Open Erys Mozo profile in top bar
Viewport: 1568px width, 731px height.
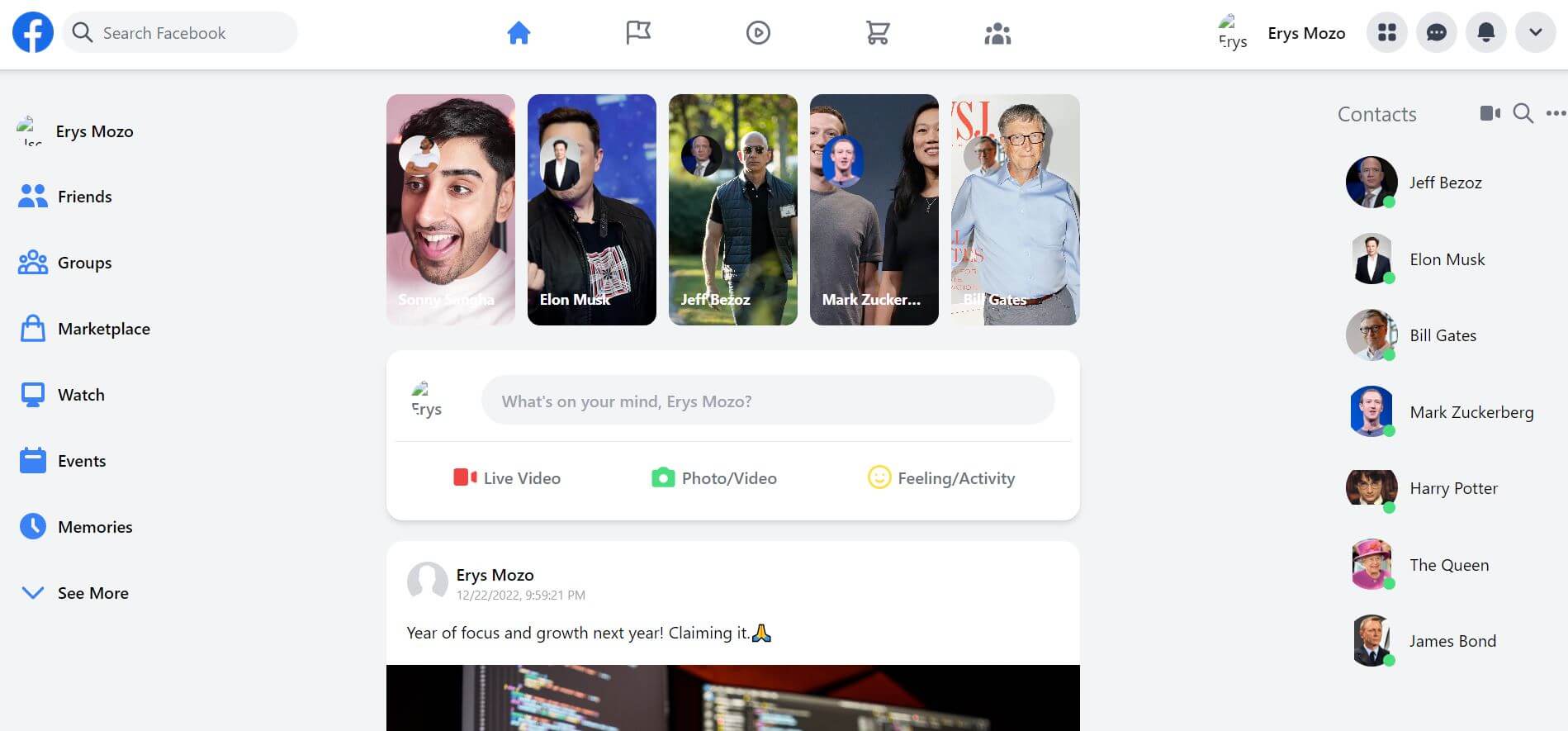click(x=1281, y=33)
